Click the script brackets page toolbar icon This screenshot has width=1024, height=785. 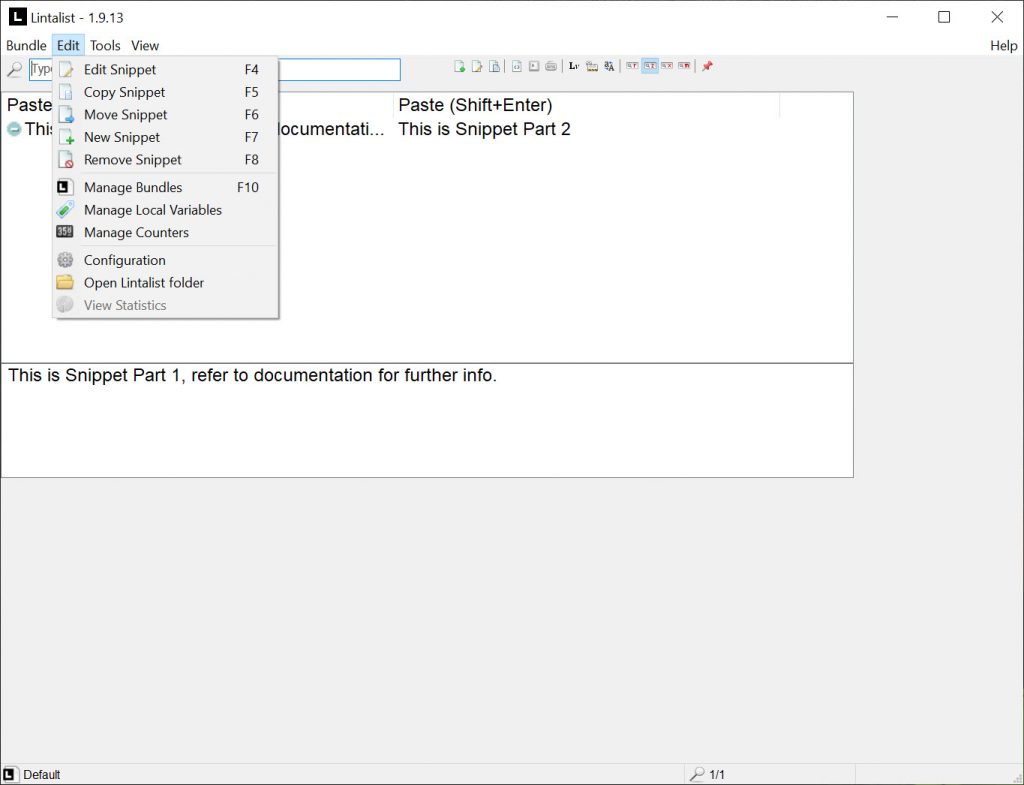pyautogui.click(x=517, y=66)
